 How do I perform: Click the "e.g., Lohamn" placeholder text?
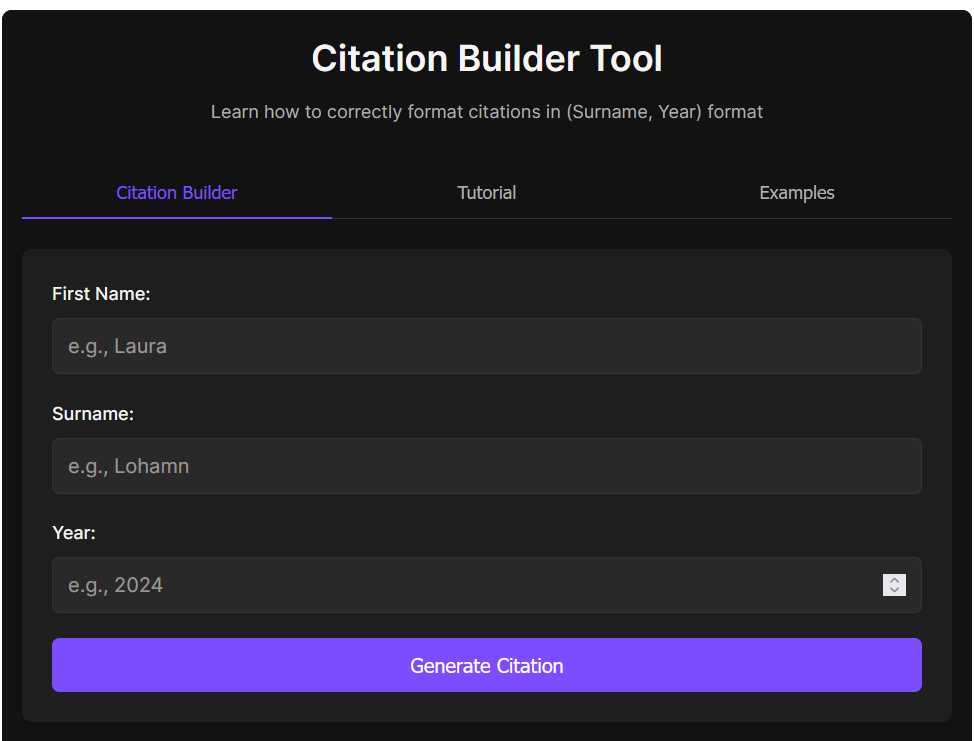tap(128, 466)
